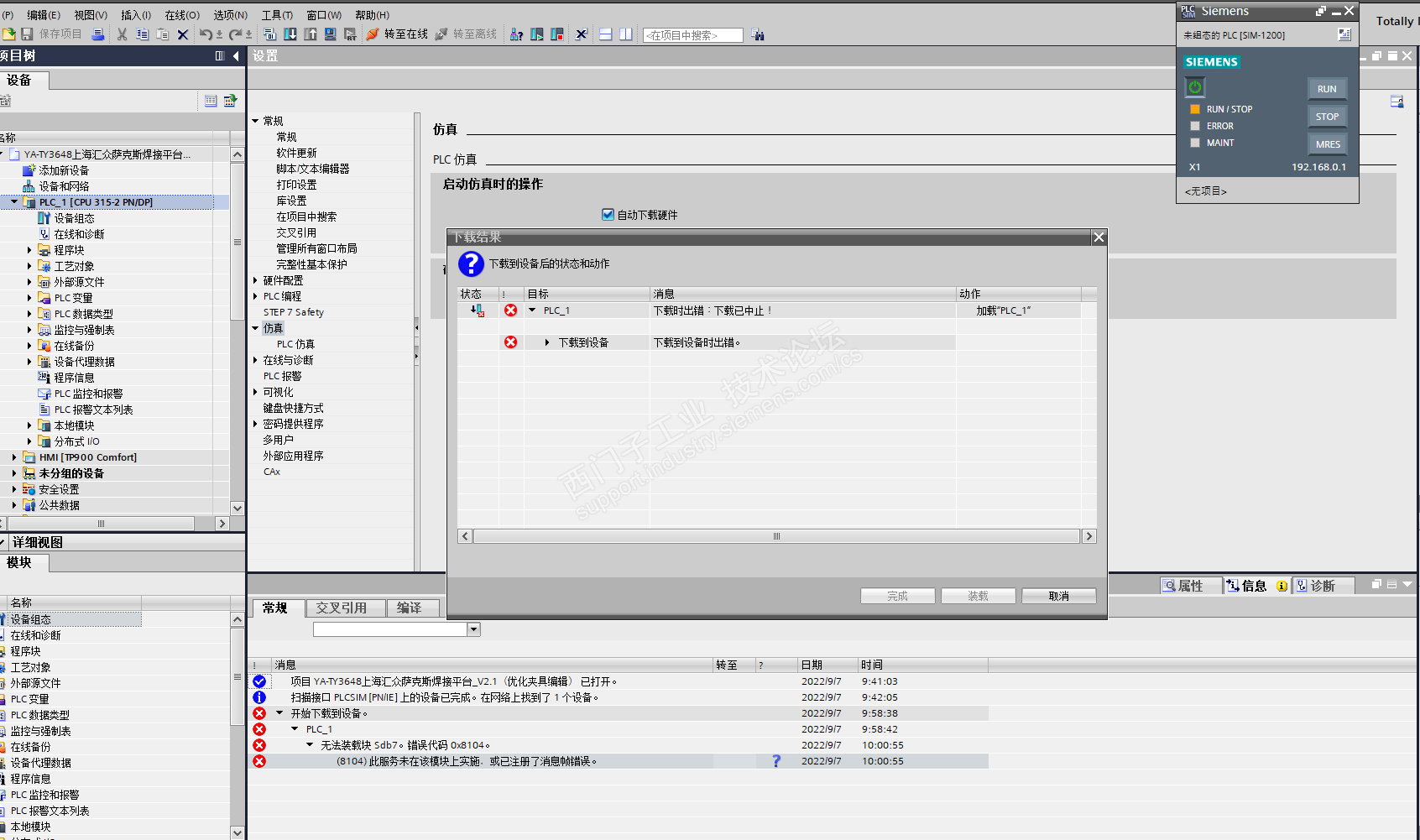This screenshot has width=1420, height=840.
Task: Expand the 程序块 tree node
Action: [29, 250]
